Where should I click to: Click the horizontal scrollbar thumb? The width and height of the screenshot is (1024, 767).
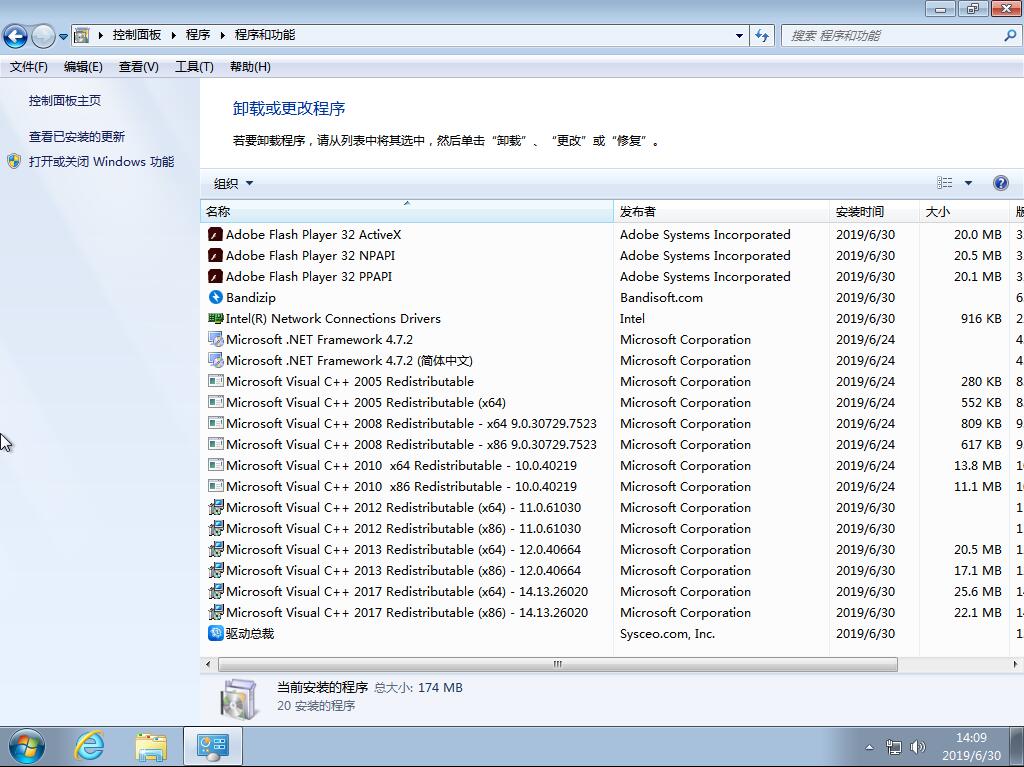tap(557, 664)
